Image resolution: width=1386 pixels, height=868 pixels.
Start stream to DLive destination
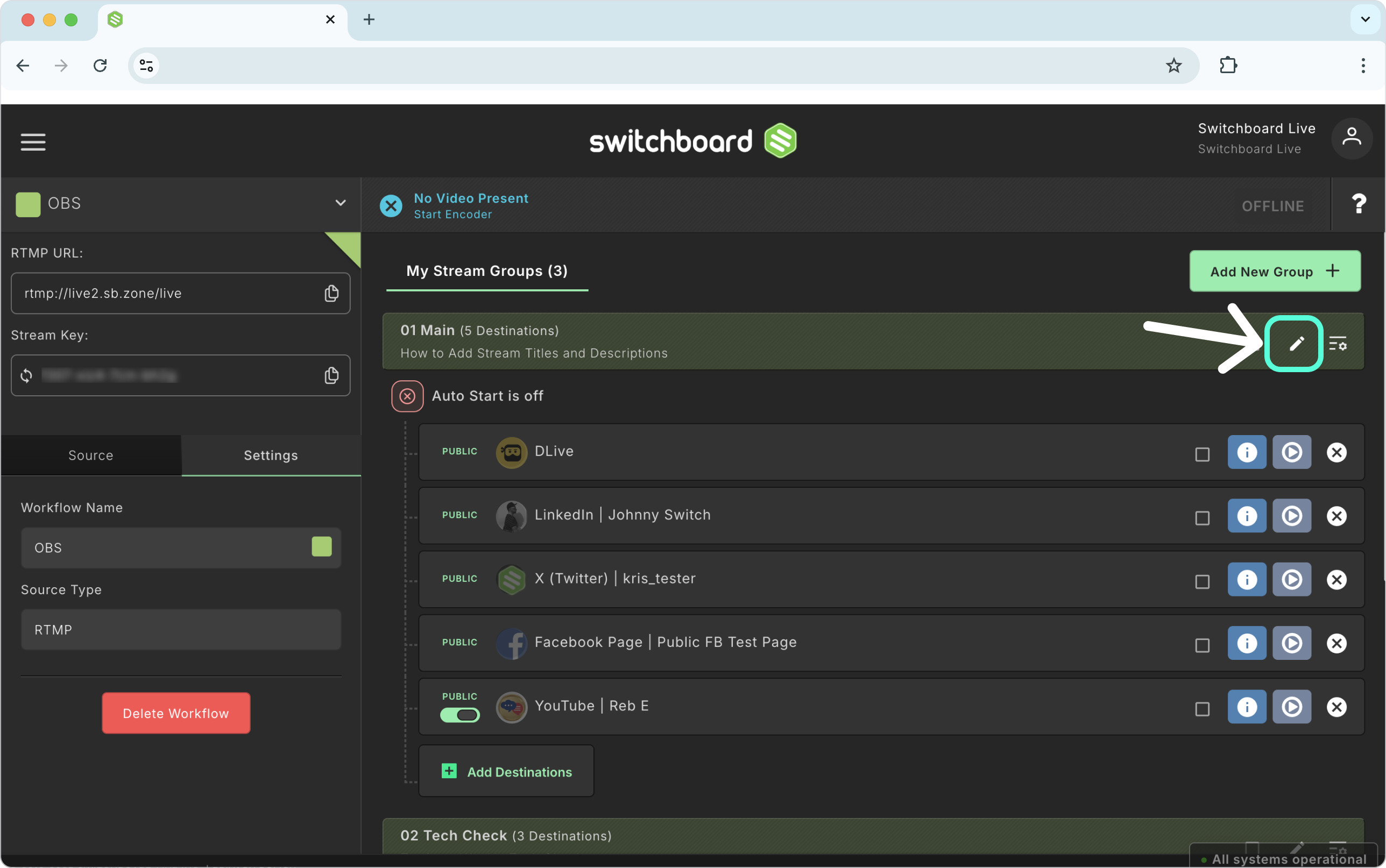[x=1291, y=452]
